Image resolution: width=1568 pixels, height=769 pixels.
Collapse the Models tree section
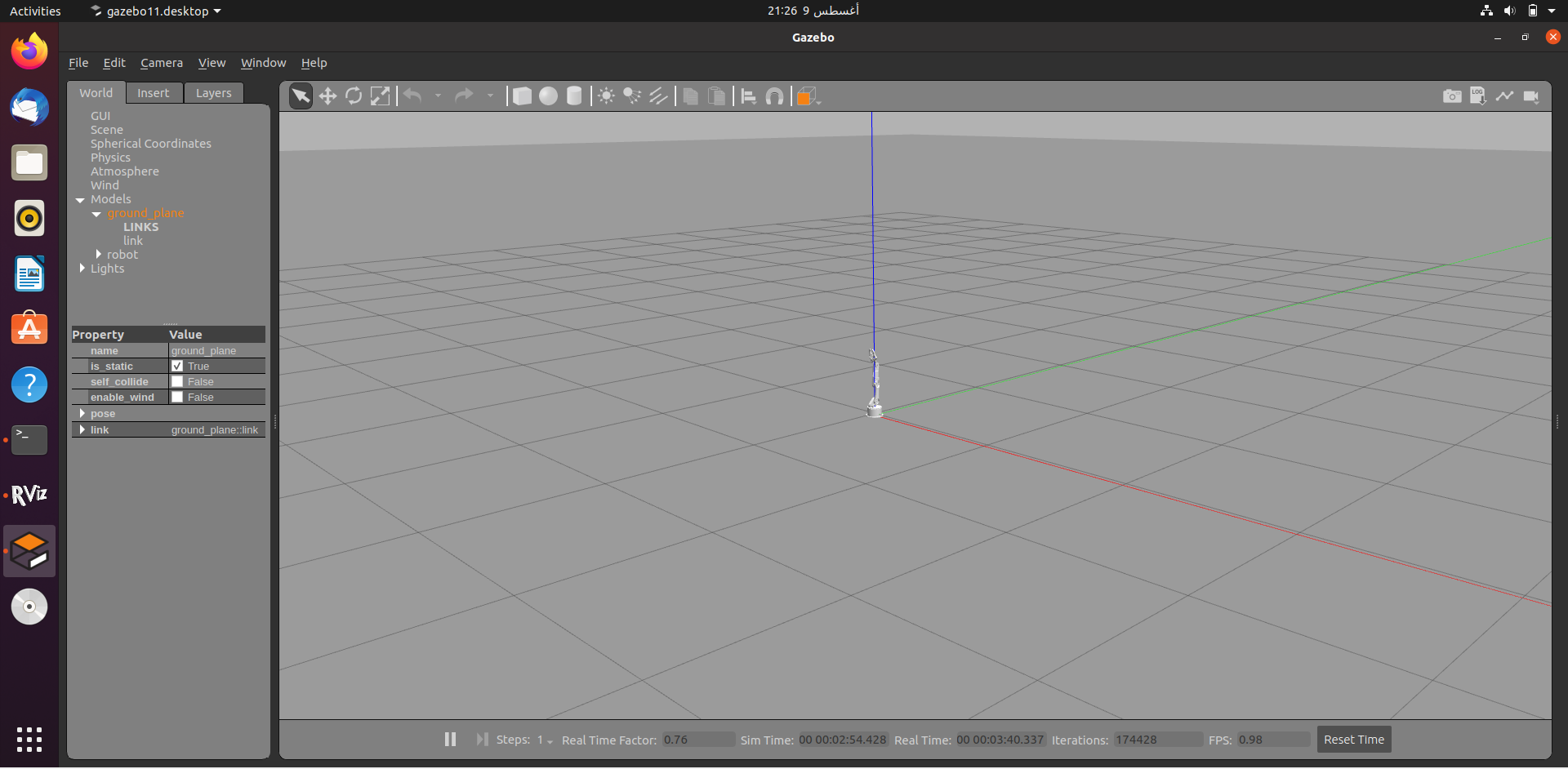[x=81, y=199]
